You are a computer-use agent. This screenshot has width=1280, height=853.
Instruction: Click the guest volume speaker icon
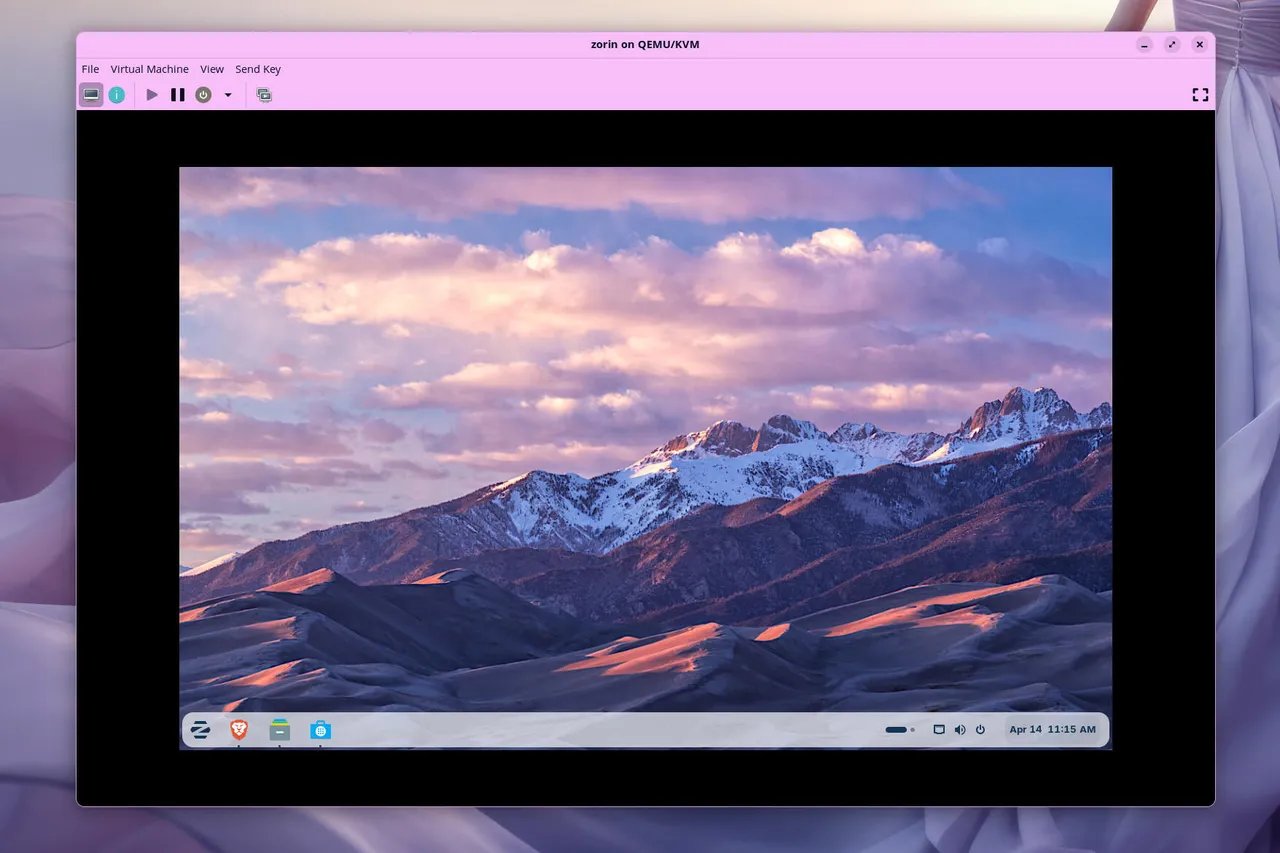[960, 730]
